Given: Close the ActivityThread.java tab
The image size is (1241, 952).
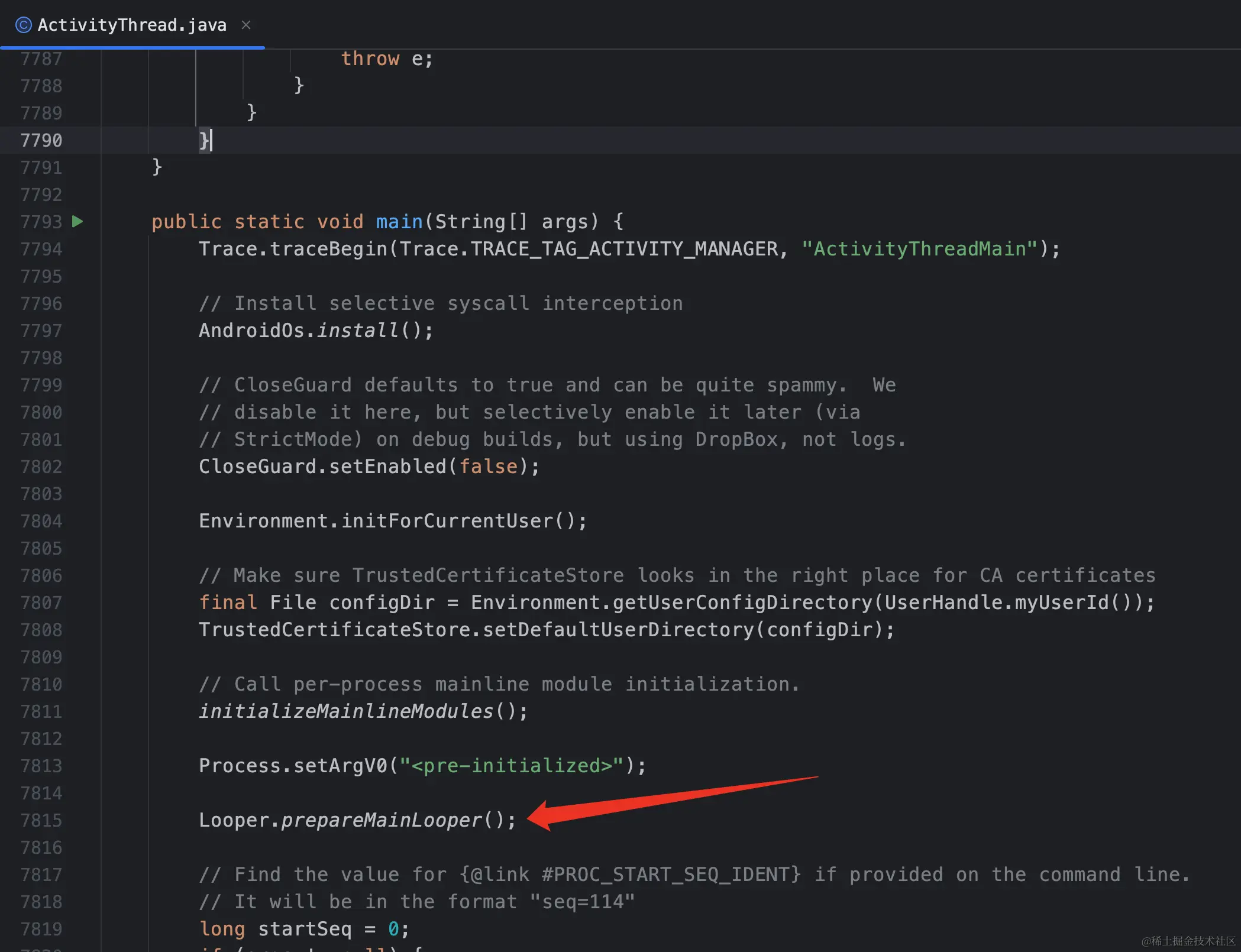Looking at the screenshot, I should [246, 25].
